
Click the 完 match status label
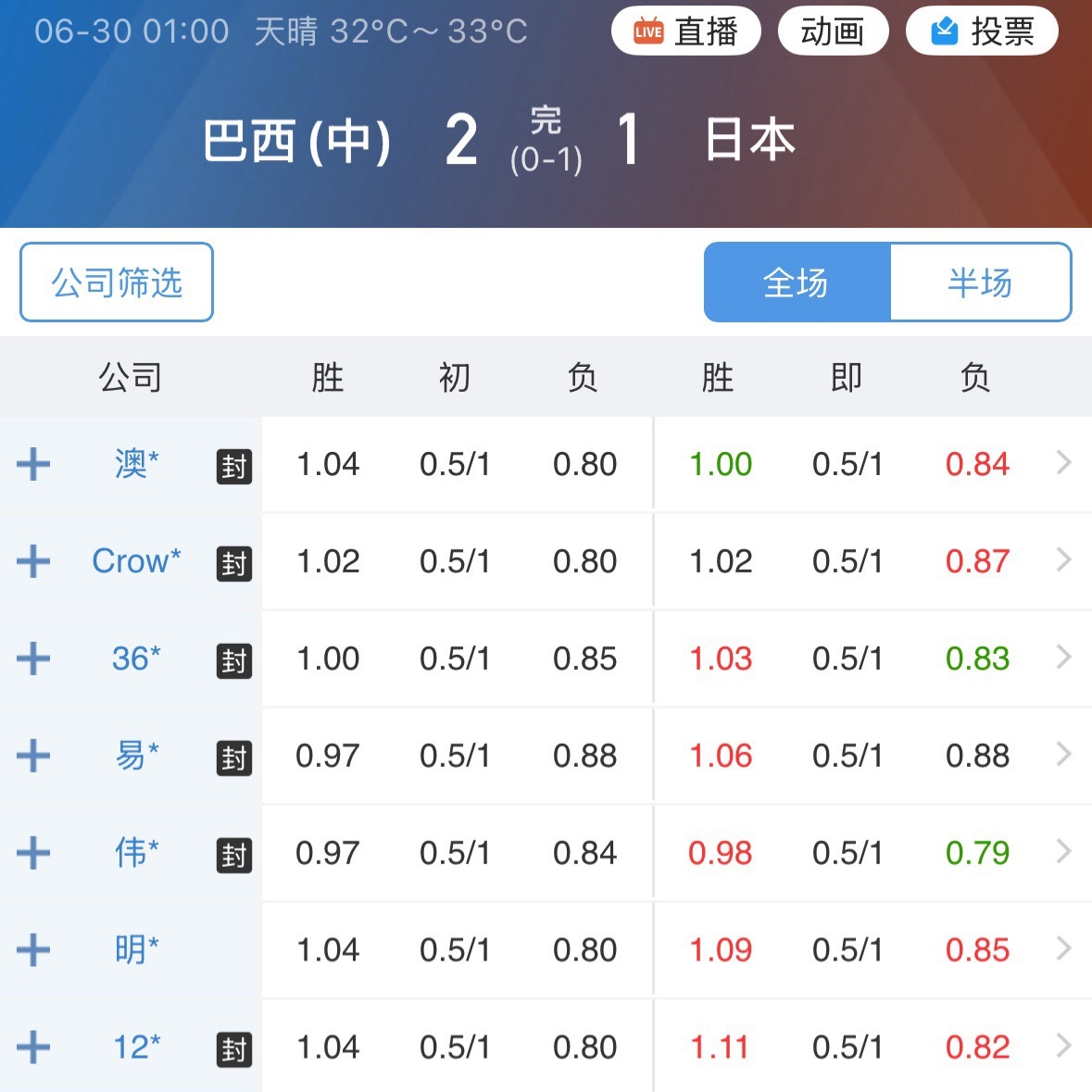[546, 119]
